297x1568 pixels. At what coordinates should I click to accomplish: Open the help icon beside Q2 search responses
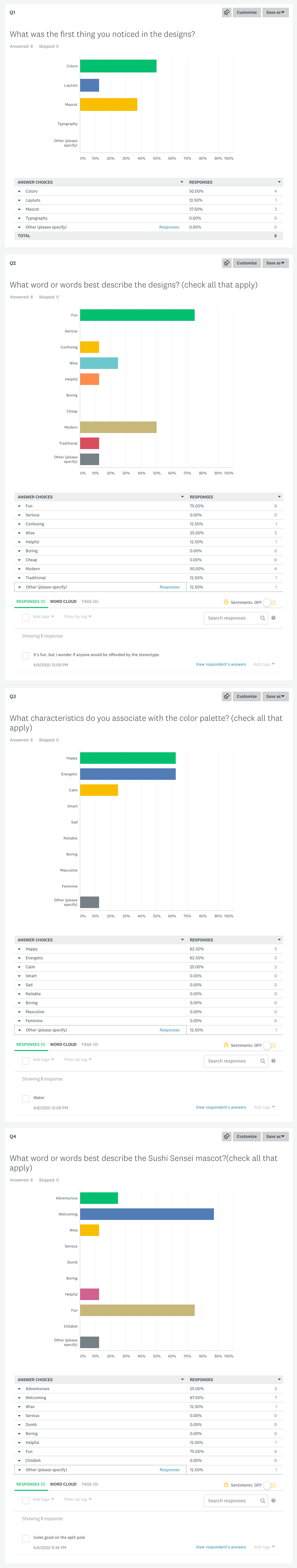click(274, 618)
